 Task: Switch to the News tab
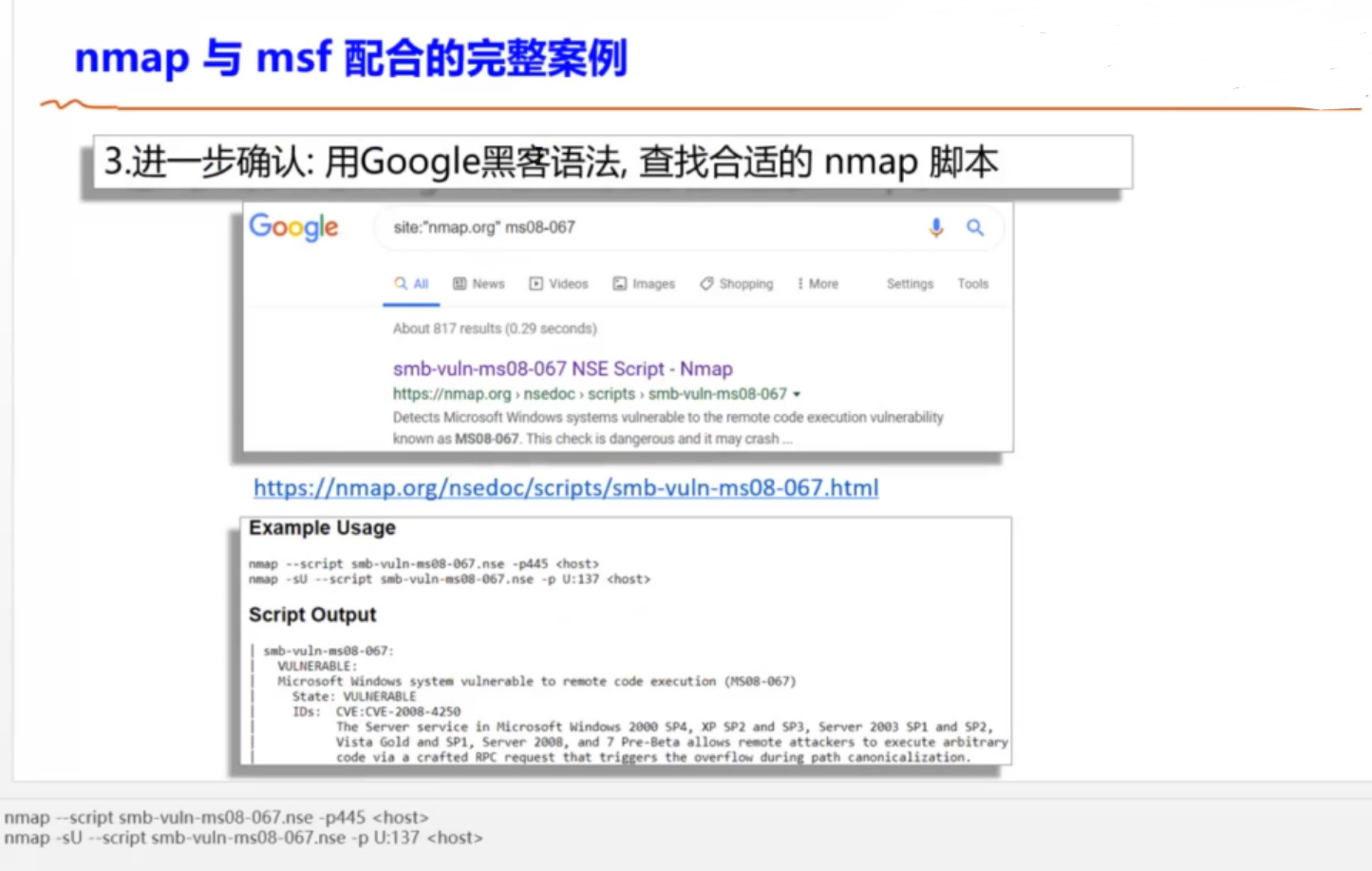point(479,284)
